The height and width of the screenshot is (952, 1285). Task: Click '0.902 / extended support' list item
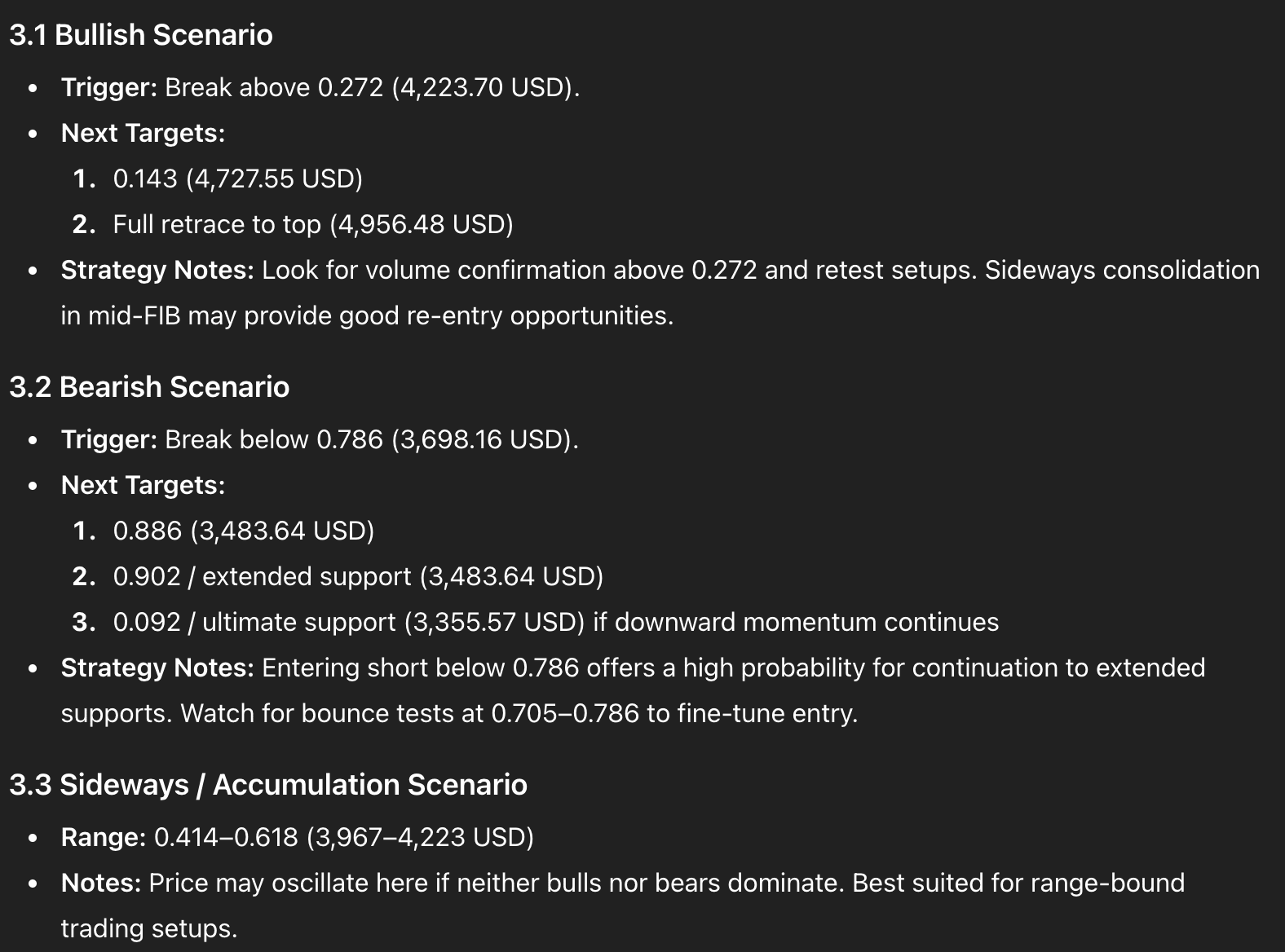pyautogui.click(x=262, y=576)
